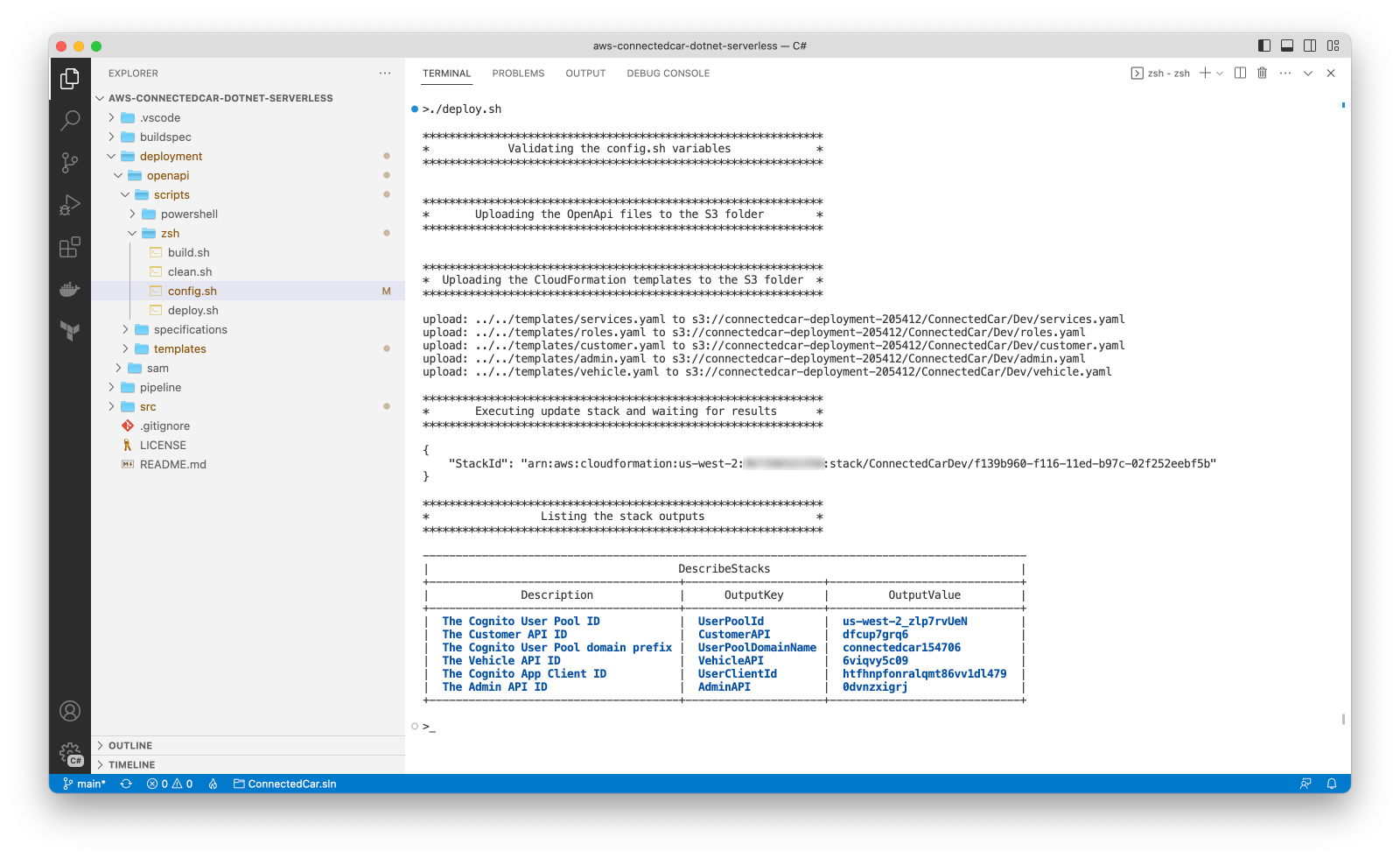Click the connectedcar154706 output value

click(x=901, y=648)
